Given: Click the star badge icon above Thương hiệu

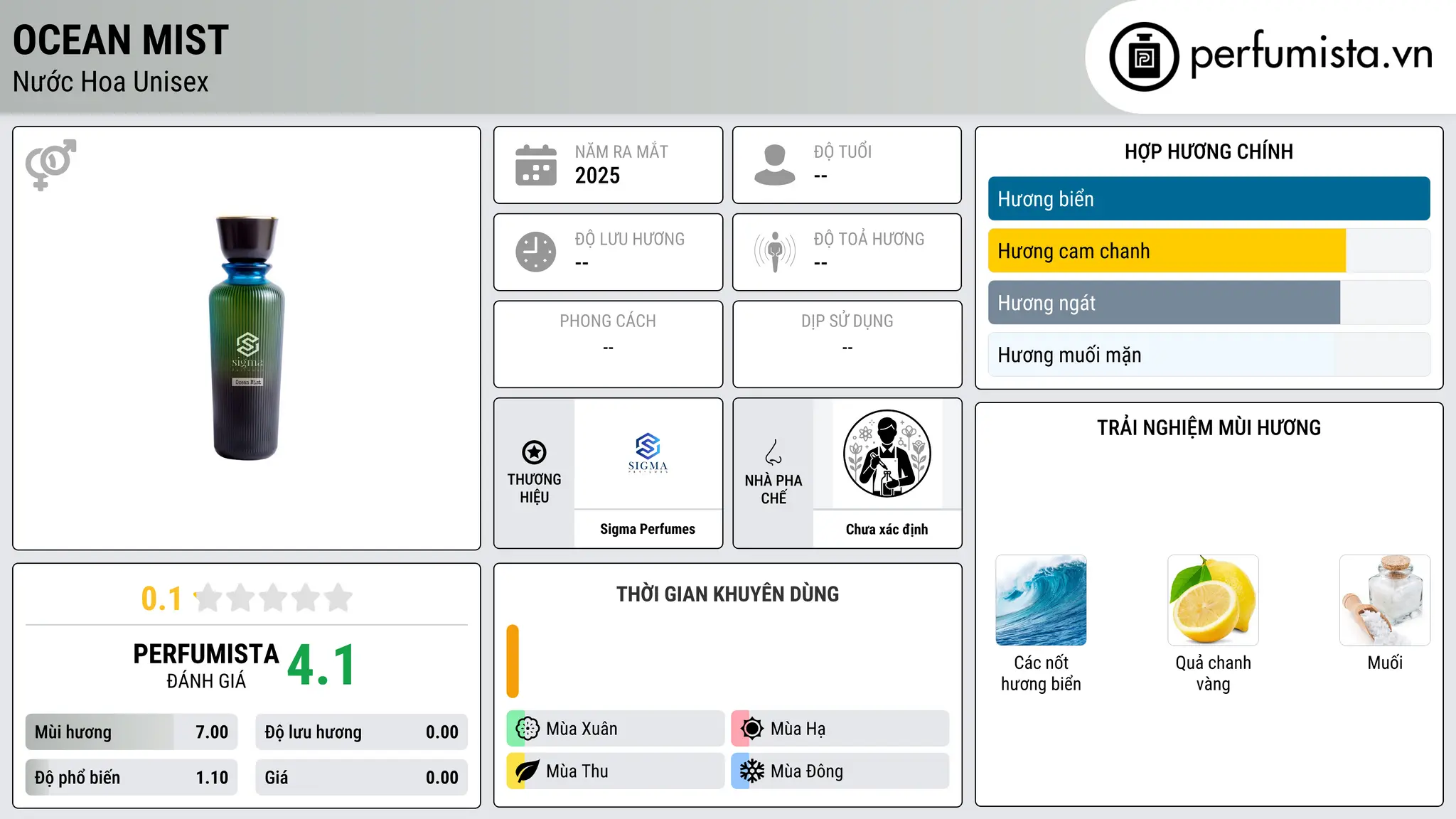Looking at the screenshot, I should click(534, 452).
